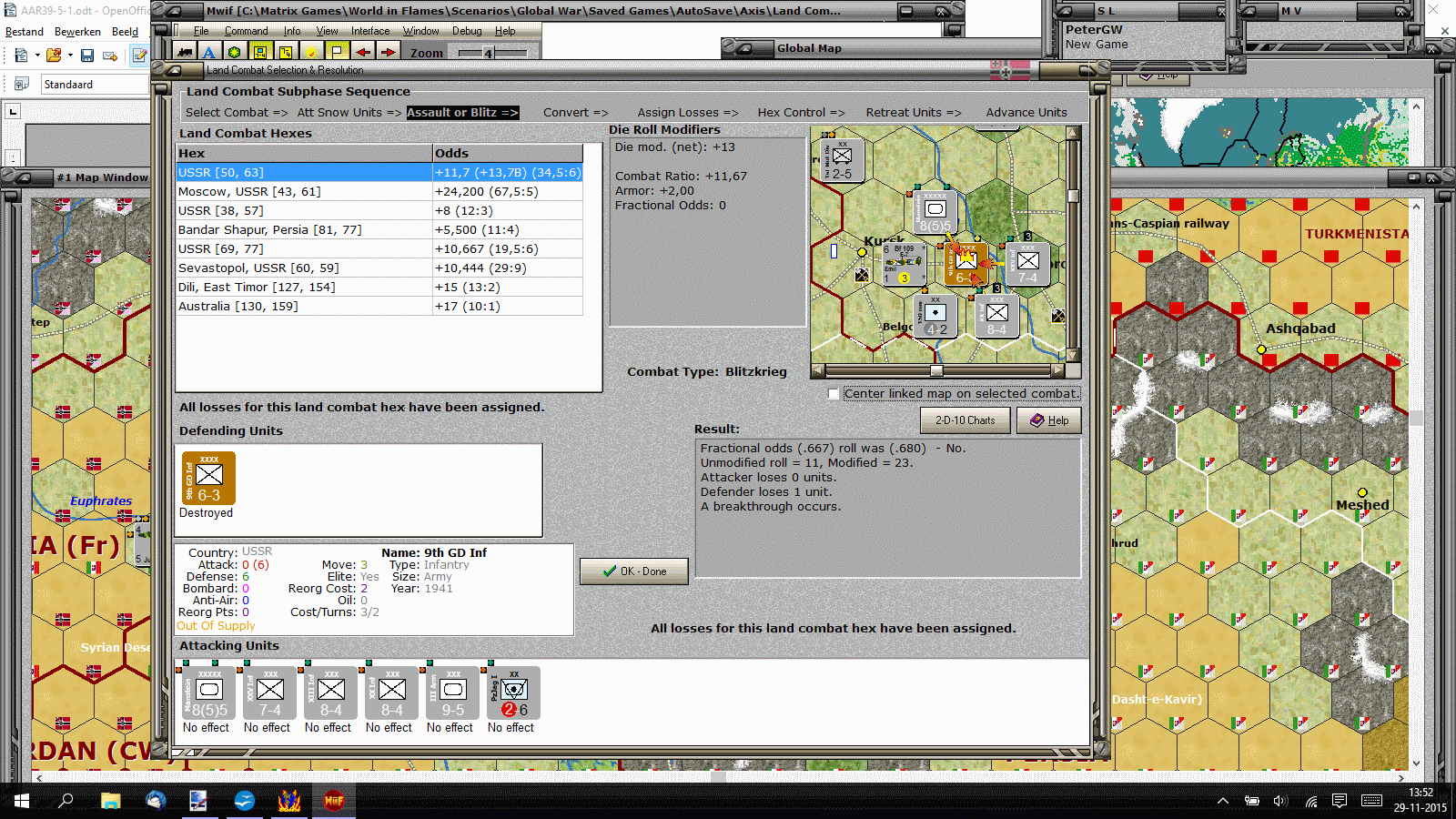1456x819 pixels.
Task: Click the mini map vertical scrollbar thumb
Action: [x=1073, y=196]
